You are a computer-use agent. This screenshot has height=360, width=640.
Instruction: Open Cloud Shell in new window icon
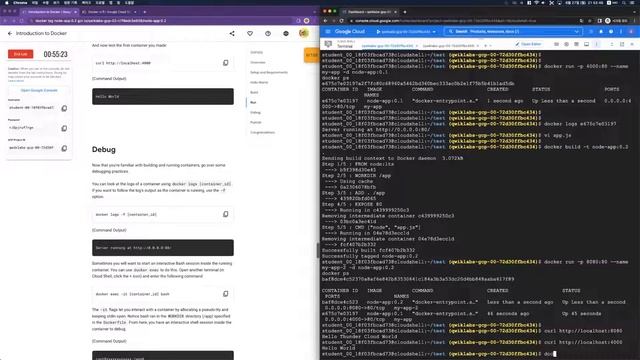tap(622, 44)
